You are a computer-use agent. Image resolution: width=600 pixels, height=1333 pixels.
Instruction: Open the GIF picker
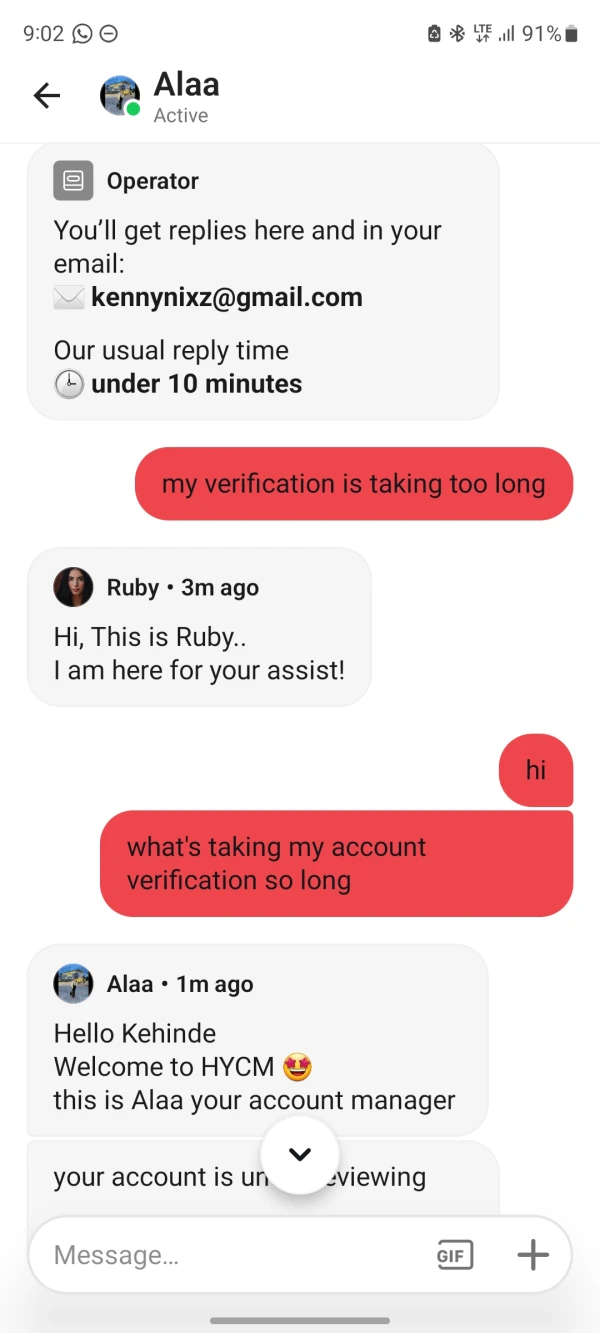pos(455,1255)
